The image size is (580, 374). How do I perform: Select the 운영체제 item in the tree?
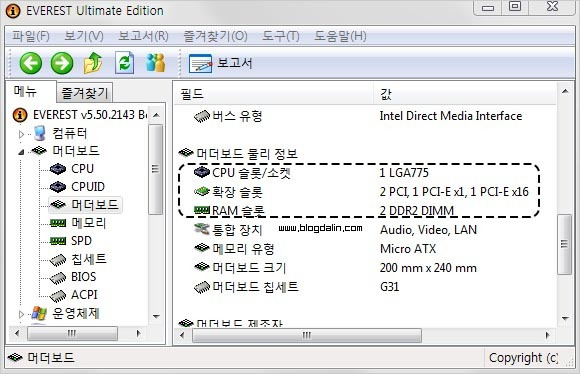point(76,313)
